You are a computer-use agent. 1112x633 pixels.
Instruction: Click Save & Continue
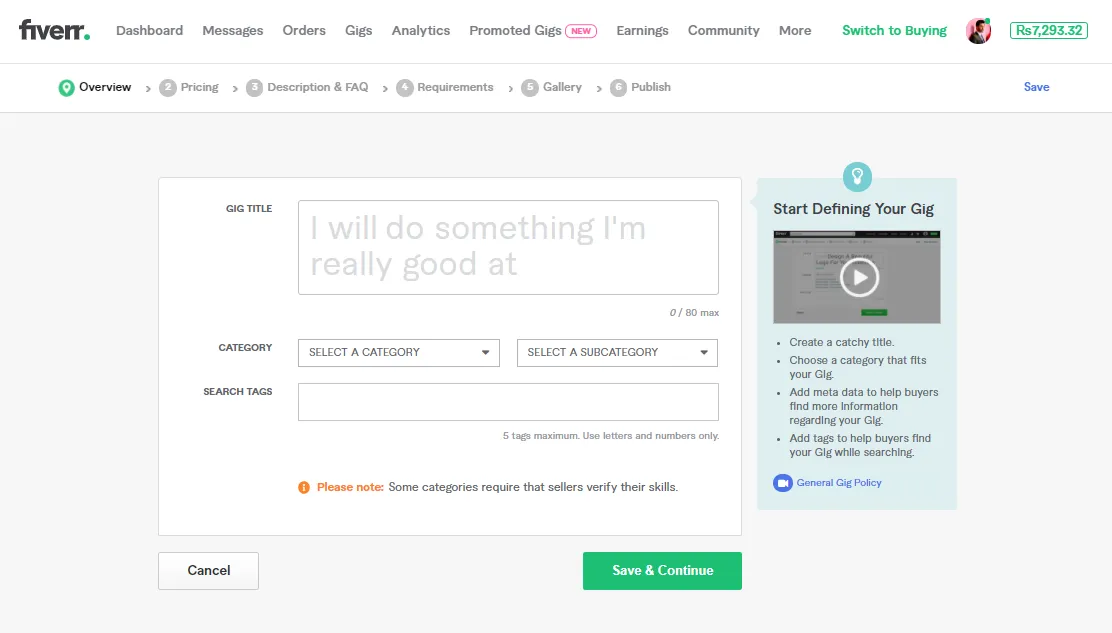click(x=662, y=571)
